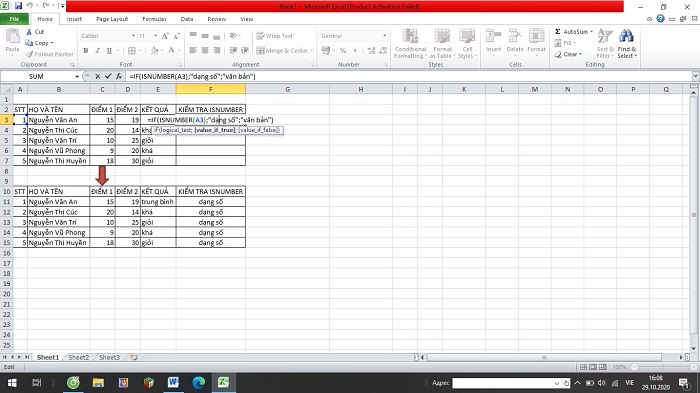Click 'KIỂM TRA ISNUMBER' header in row 10

211,191
